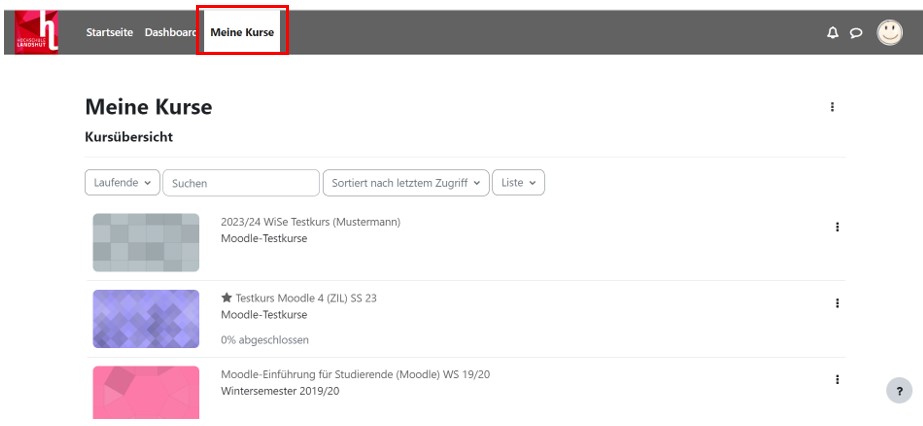This screenshot has height=426, width=923.
Task: Click the Hochschule Landshut logo
Action: click(x=36, y=32)
